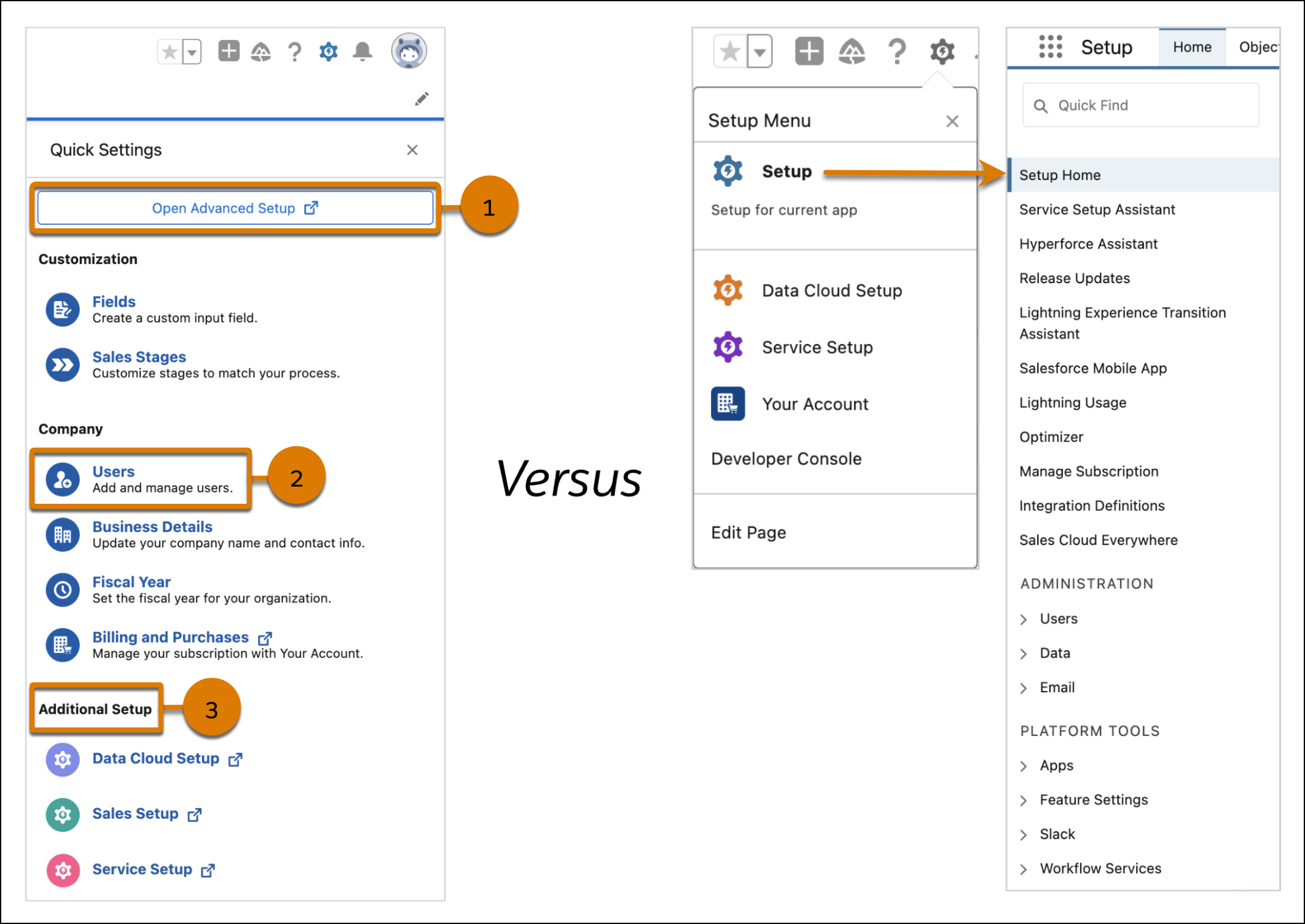Screen dimensions: 1305x924
Task: Click purple Data Cloud Setup icon in Additional Setup
Action: click(x=63, y=760)
